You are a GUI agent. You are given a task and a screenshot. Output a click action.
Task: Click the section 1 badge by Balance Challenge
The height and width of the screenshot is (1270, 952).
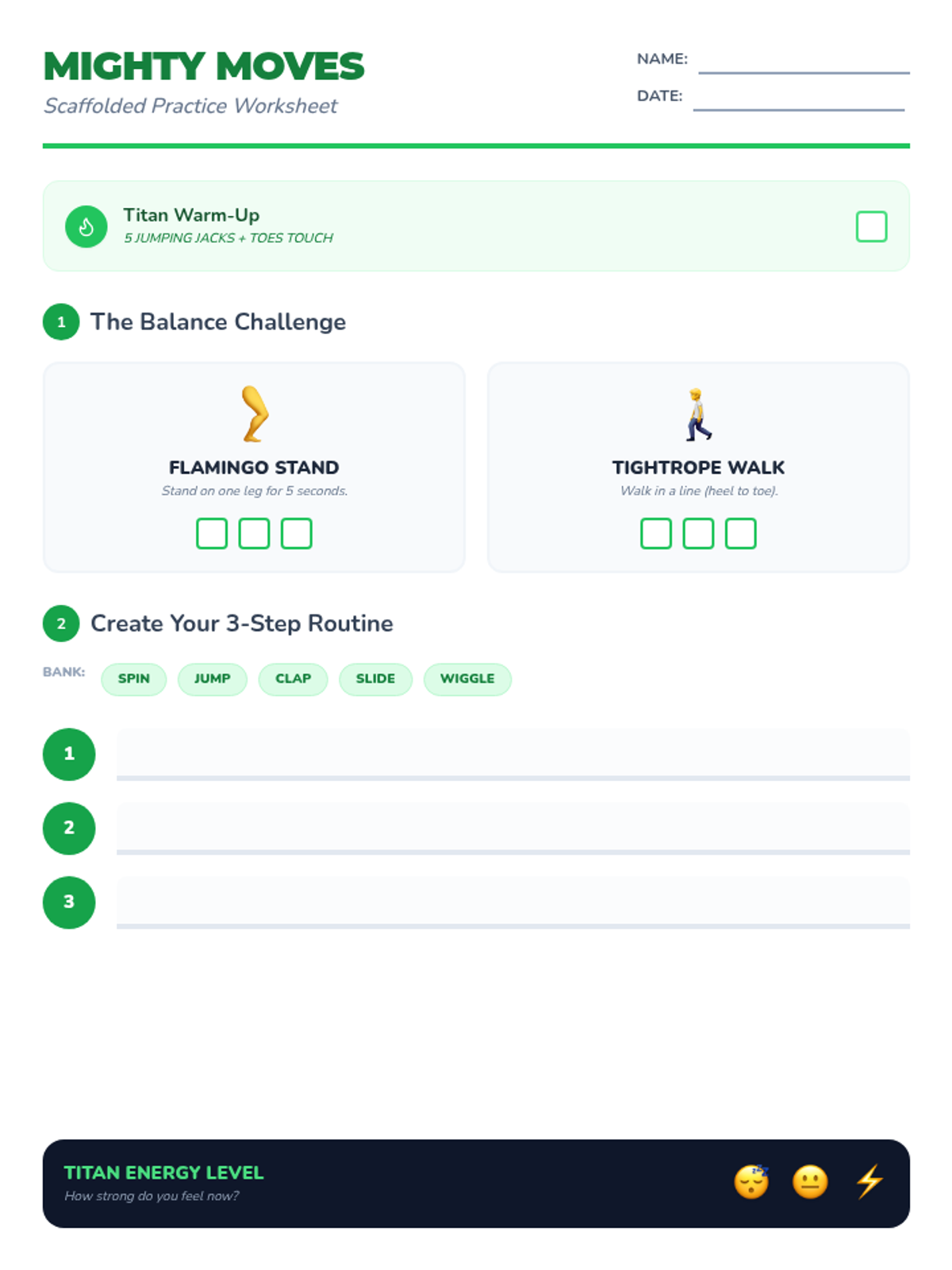pos(61,322)
